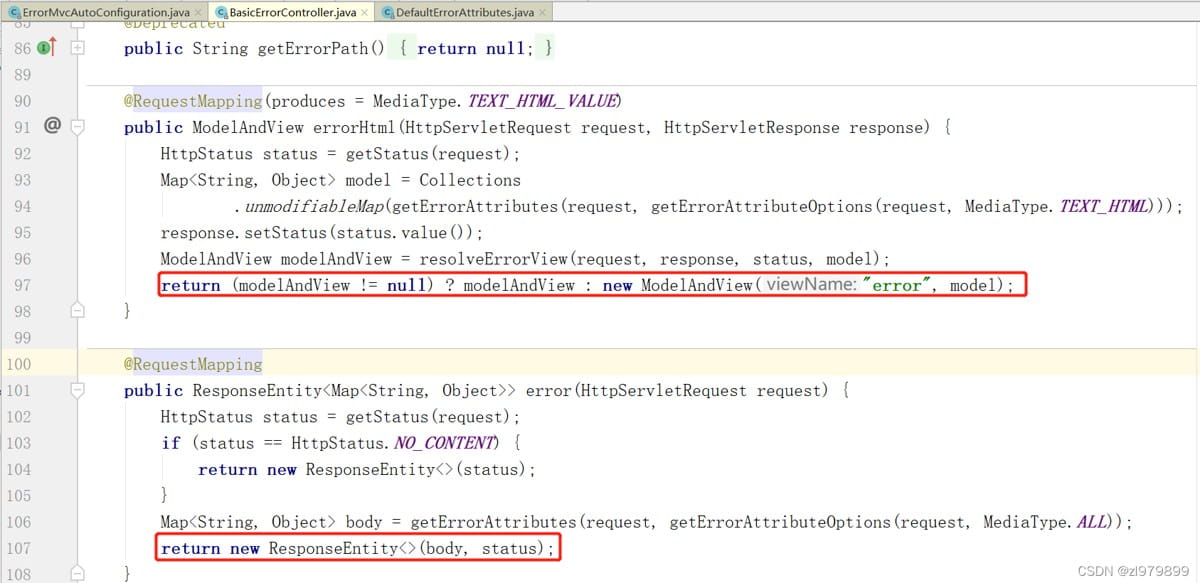
Task: Switch to the DefaultErrorAttributes.java tab
Action: 465,12
